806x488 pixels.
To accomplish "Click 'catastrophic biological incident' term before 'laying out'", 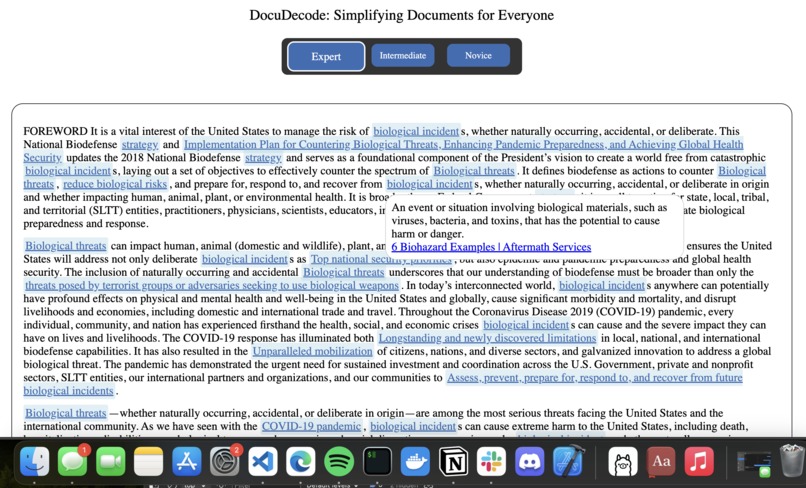I will click(x=67, y=171).
